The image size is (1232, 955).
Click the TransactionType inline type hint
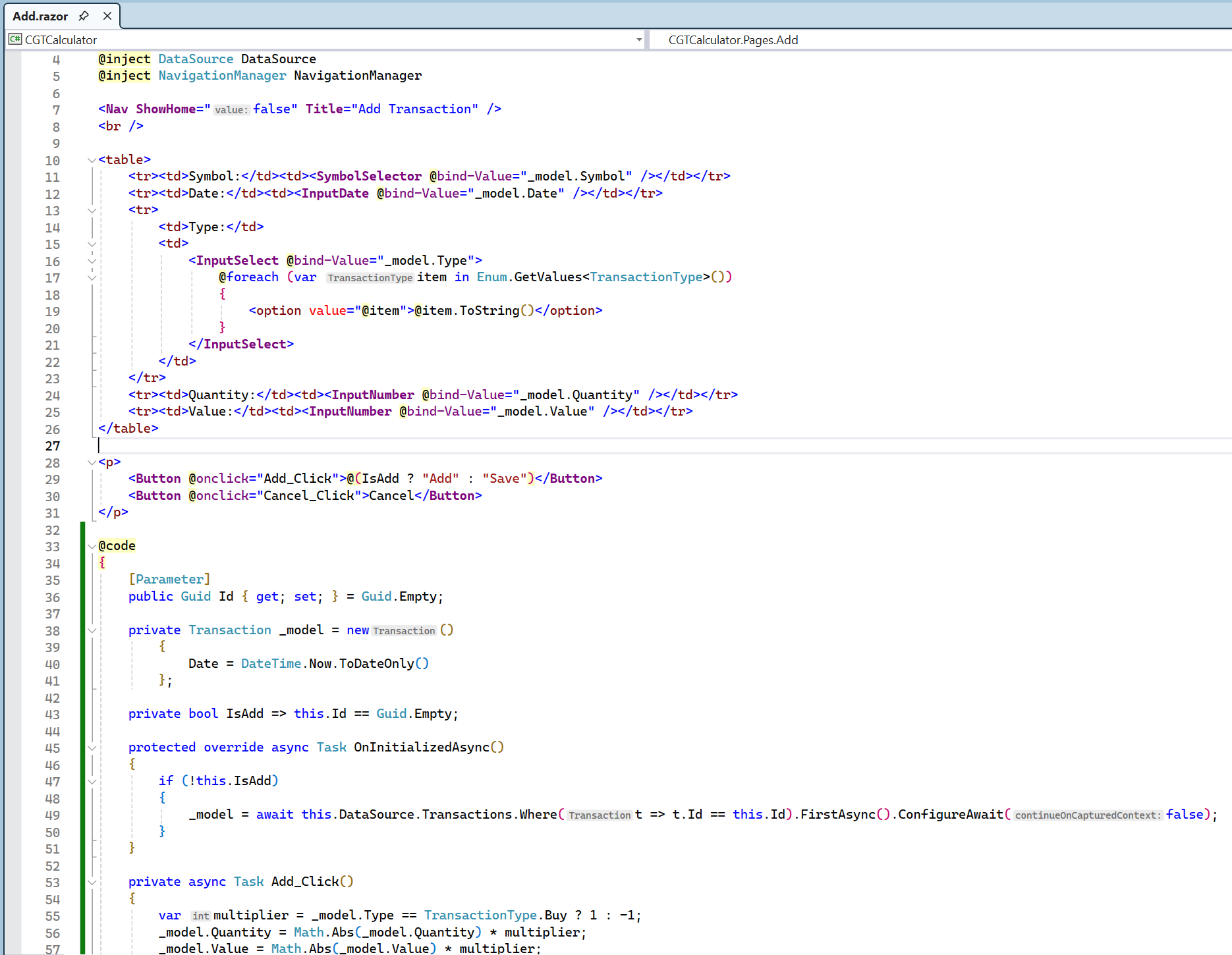coord(370,278)
